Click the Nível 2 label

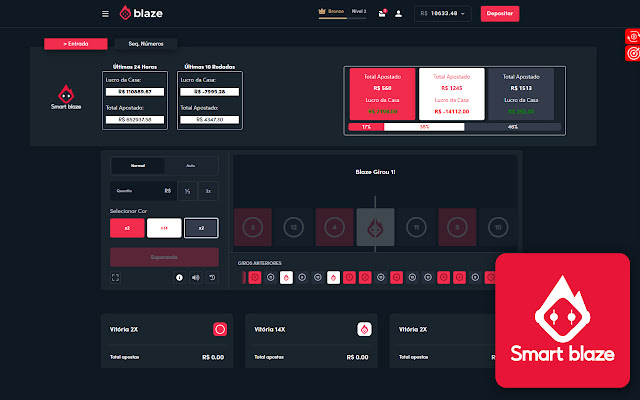point(359,11)
